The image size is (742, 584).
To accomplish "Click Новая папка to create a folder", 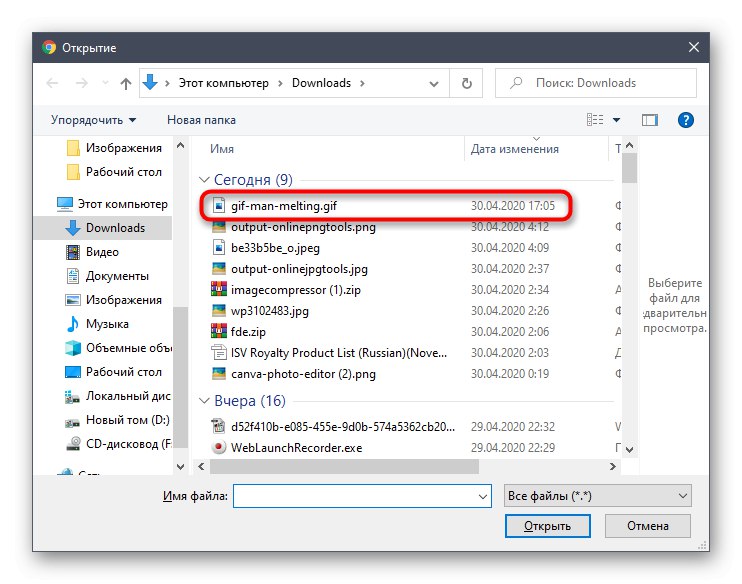I will 201,120.
